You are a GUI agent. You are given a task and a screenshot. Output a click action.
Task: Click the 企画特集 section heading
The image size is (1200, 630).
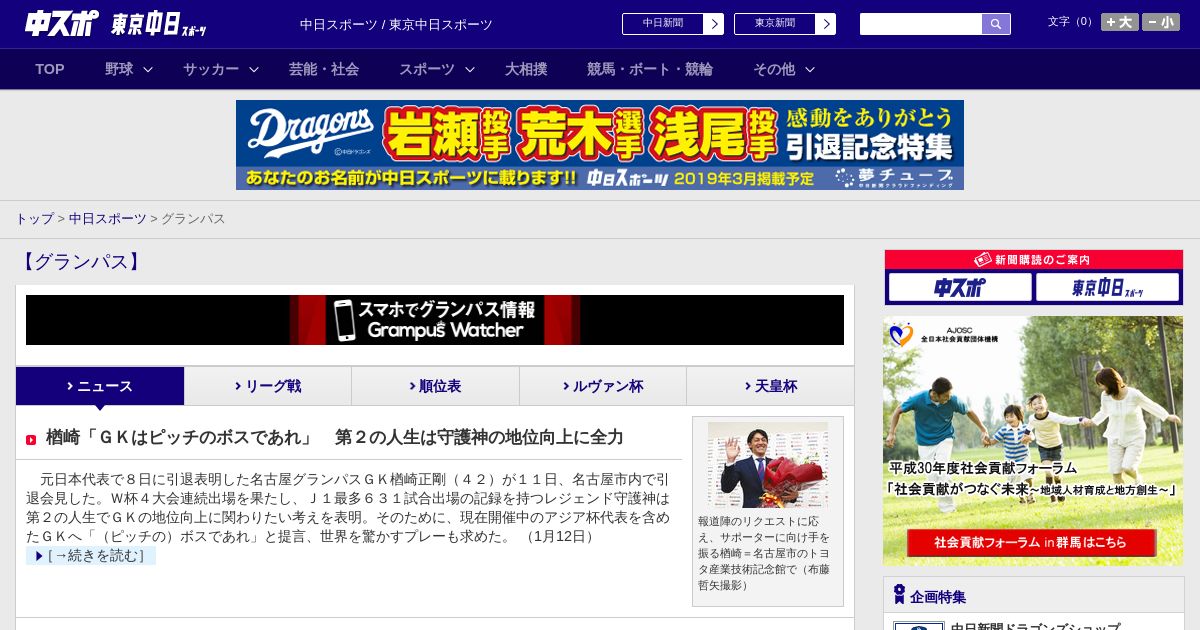tap(938, 597)
